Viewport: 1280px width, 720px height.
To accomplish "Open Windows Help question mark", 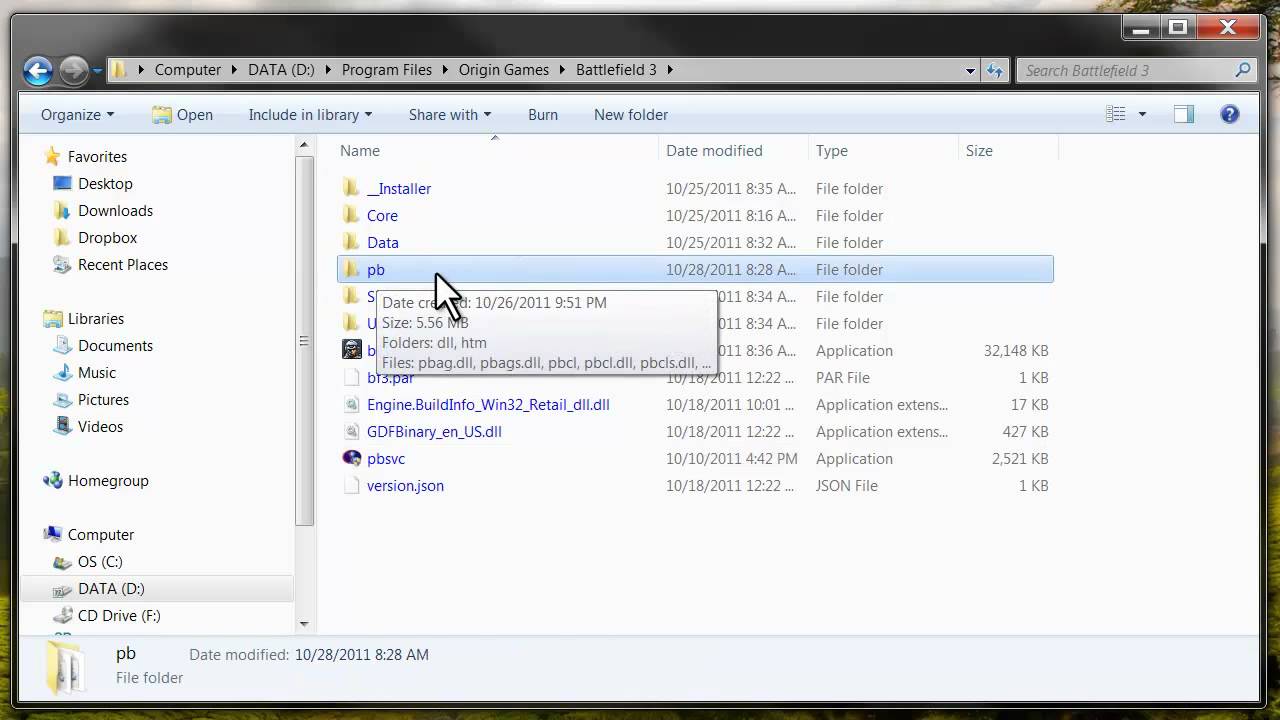I will [x=1230, y=114].
